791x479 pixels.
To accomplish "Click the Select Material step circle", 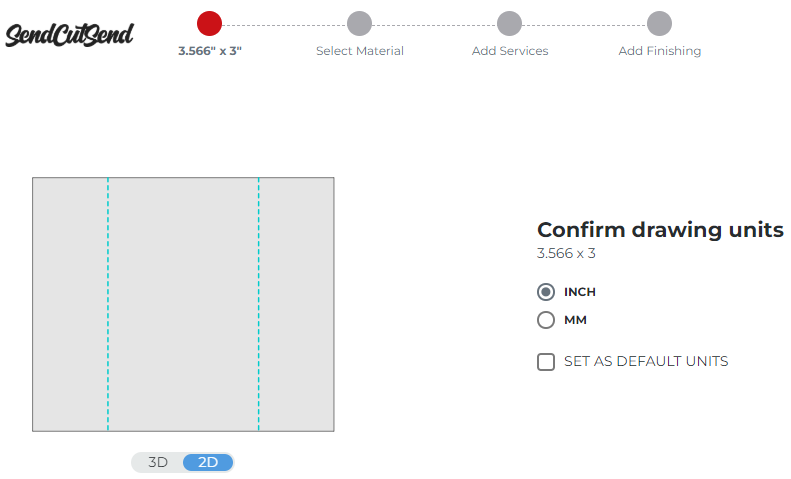I will coord(359,23).
